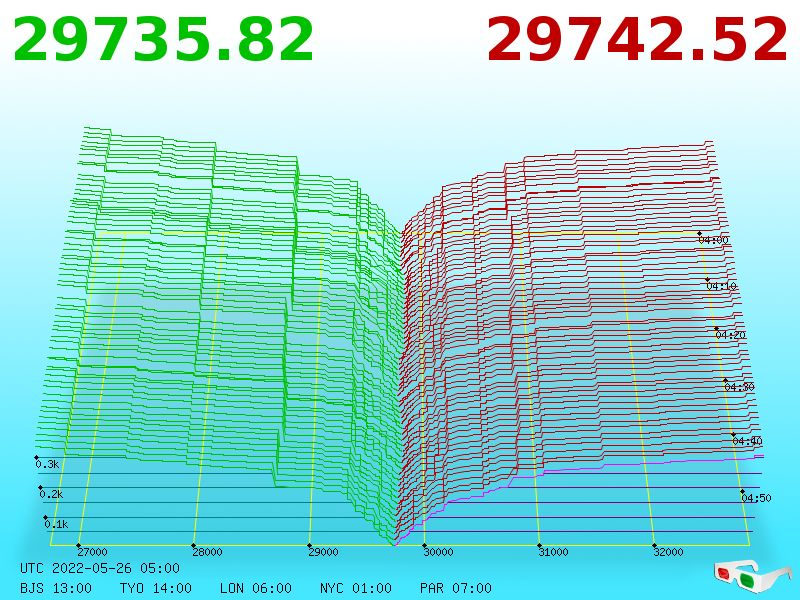Screen dimensions: 800x600
Task: Select the 04:40 time marker
Action: coord(747,441)
